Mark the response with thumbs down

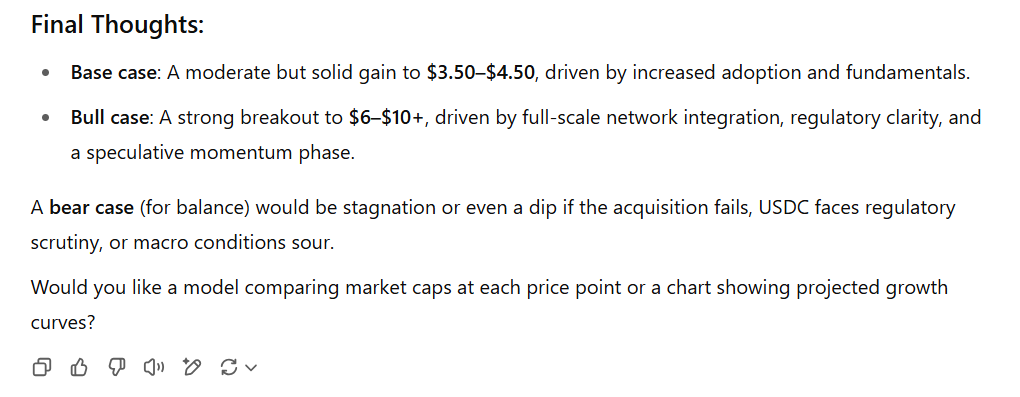[116, 368]
